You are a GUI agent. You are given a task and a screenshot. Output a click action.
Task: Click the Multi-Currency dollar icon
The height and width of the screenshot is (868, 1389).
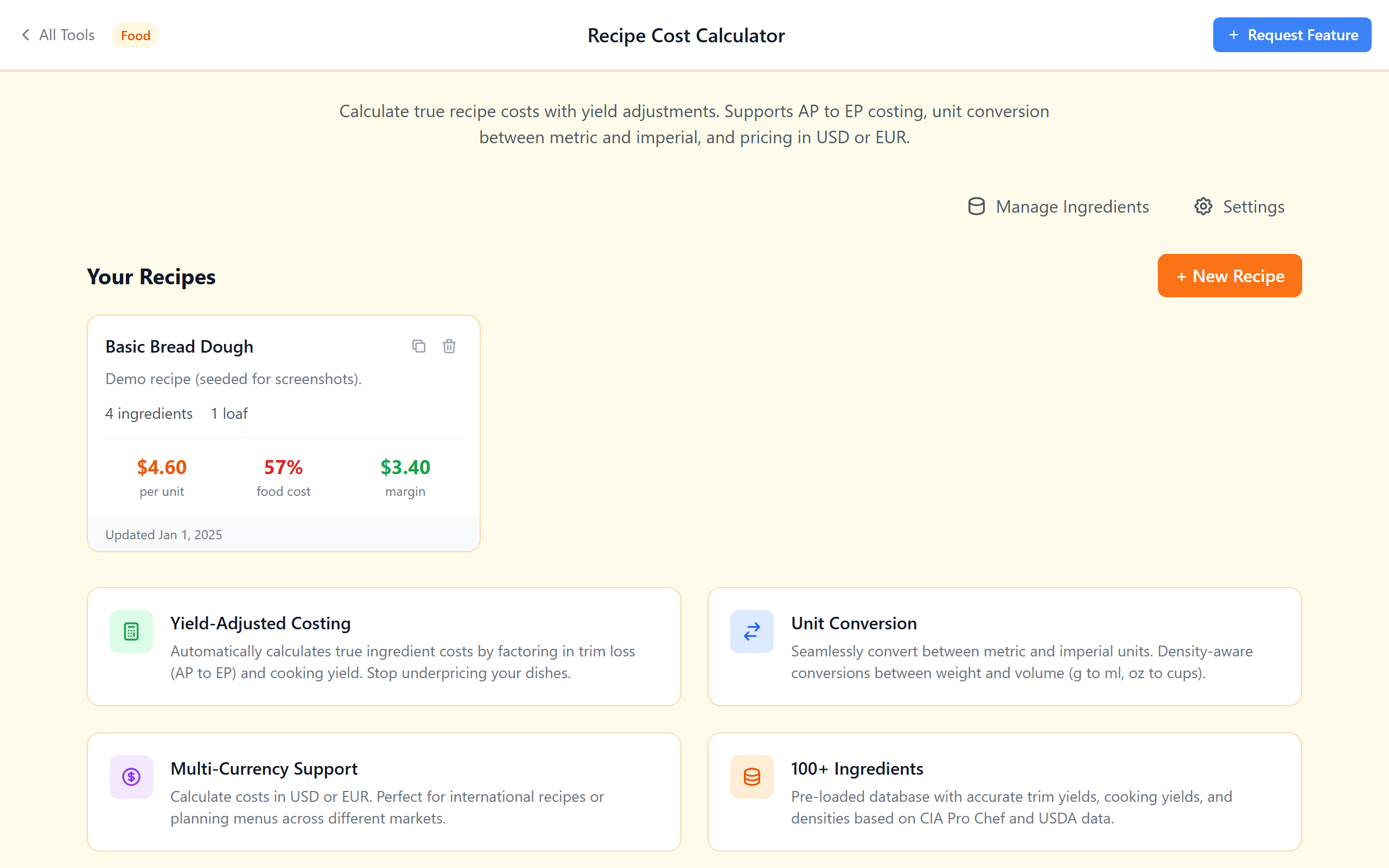pyautogui.click(x=131, y=777)
